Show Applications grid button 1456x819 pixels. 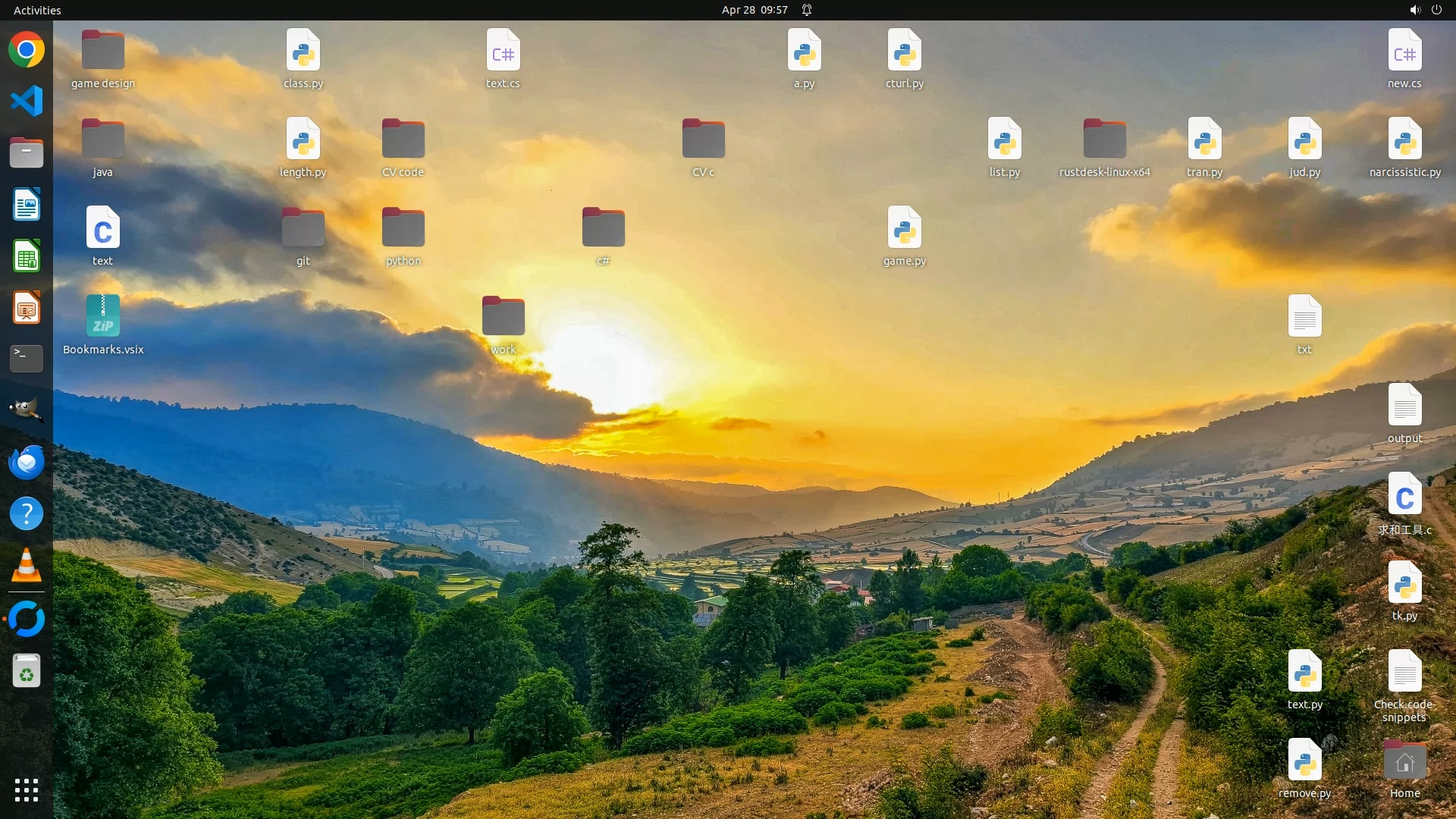[27, 790]
